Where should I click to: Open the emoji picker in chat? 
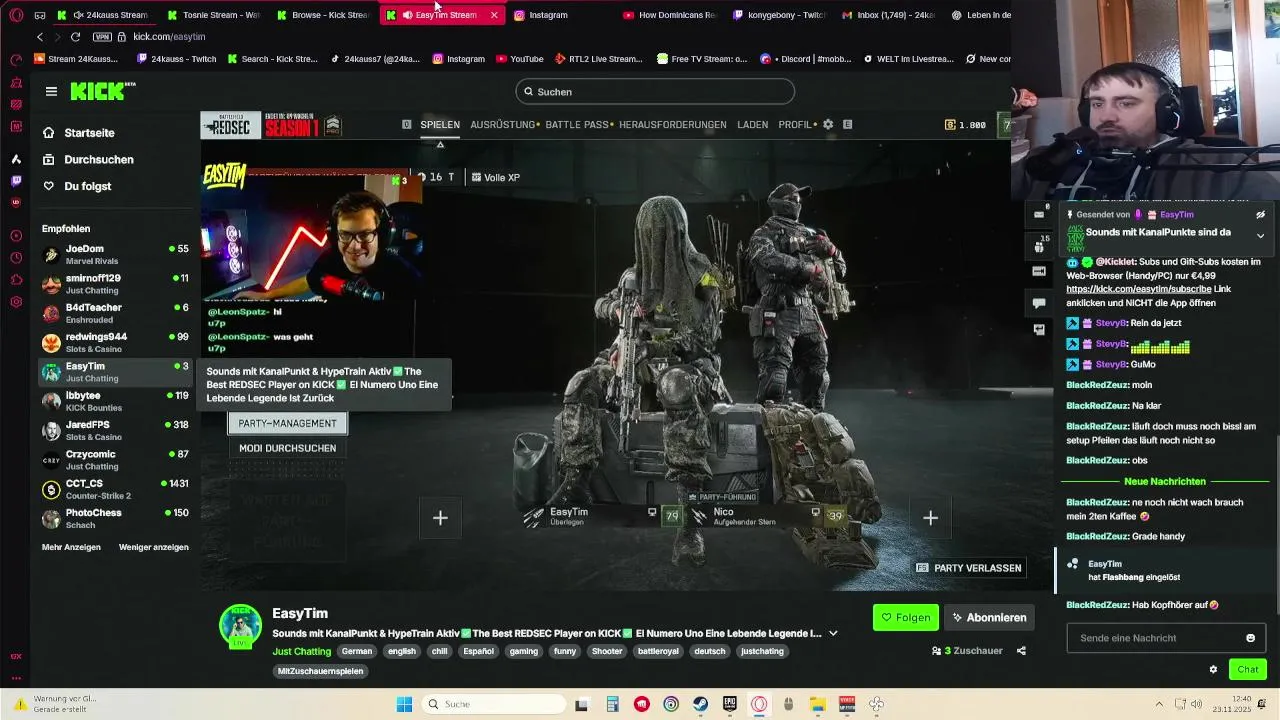coord(1250,638)
